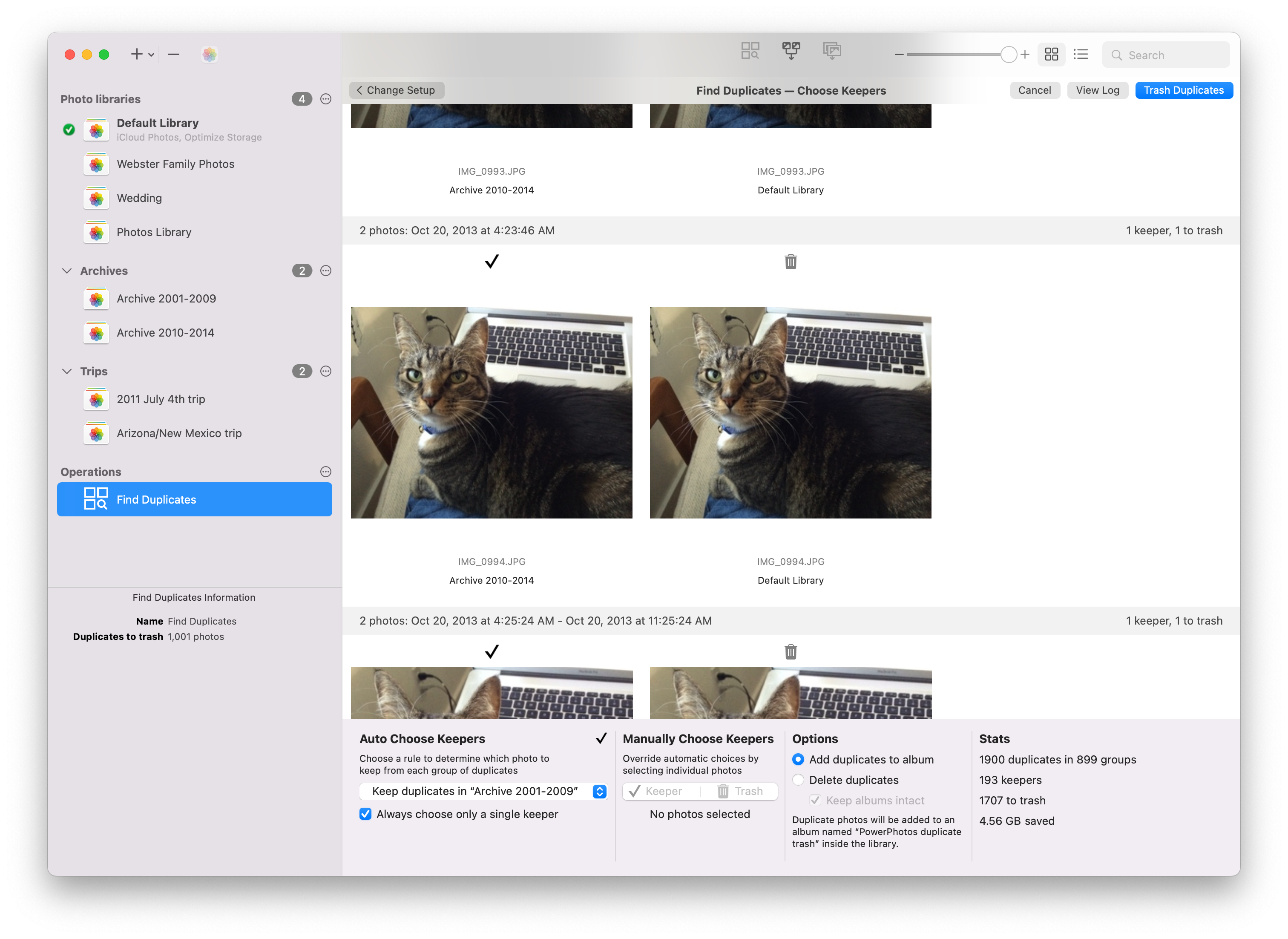1288x939 pixels.
Task: Toggle Always choose only a single keeper
Action: point(366,814)
